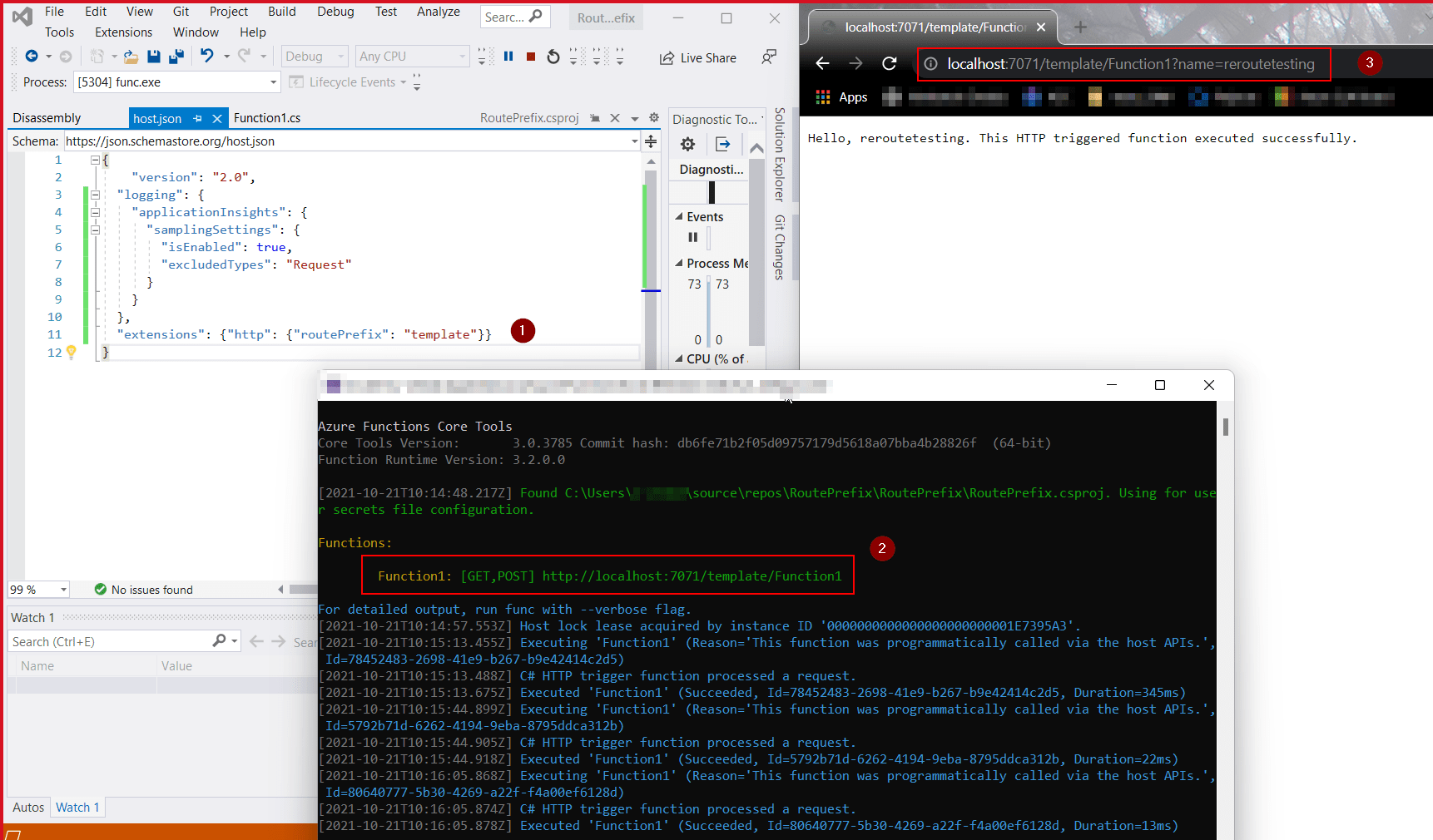Restart the debugged application

(x=553, y=56)
